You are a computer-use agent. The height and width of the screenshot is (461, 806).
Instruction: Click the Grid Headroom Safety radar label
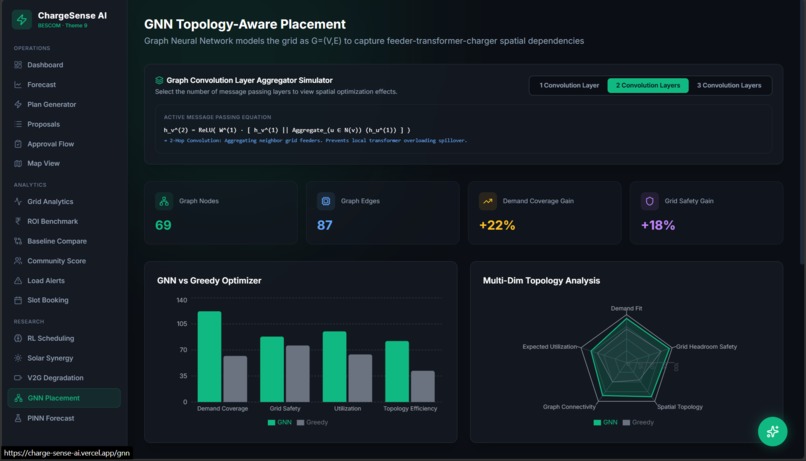tap(706, 347)
